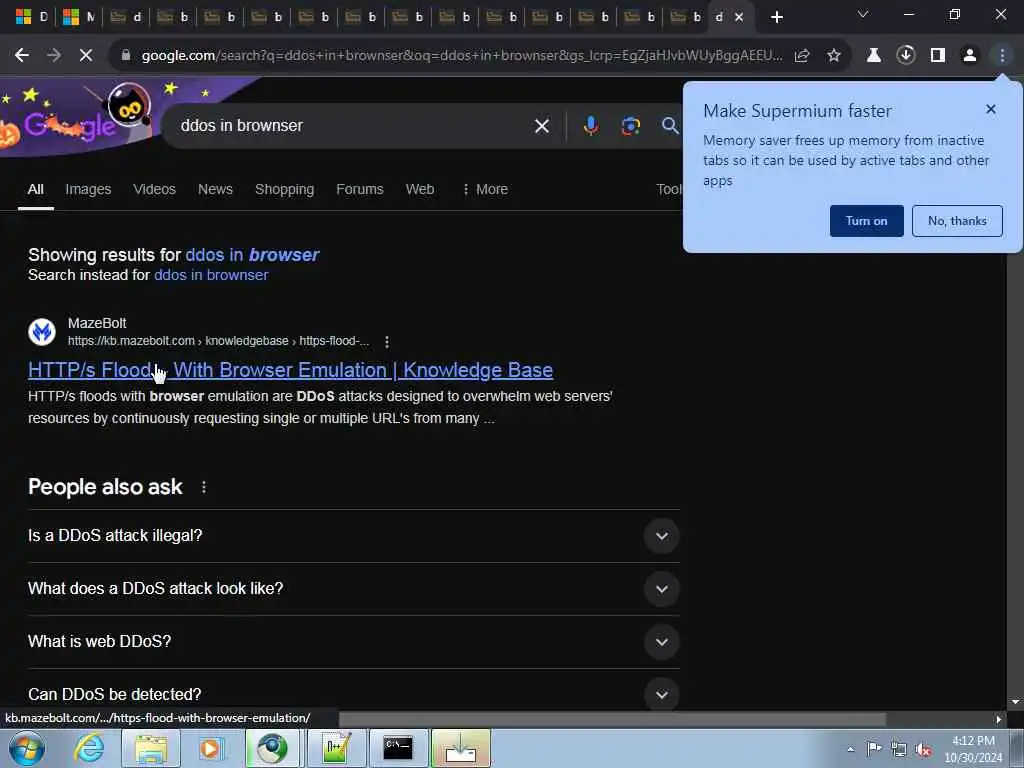Click the MazeBolt site name text
This screenshot has width=1024, height=768.
tap(97, 323)
